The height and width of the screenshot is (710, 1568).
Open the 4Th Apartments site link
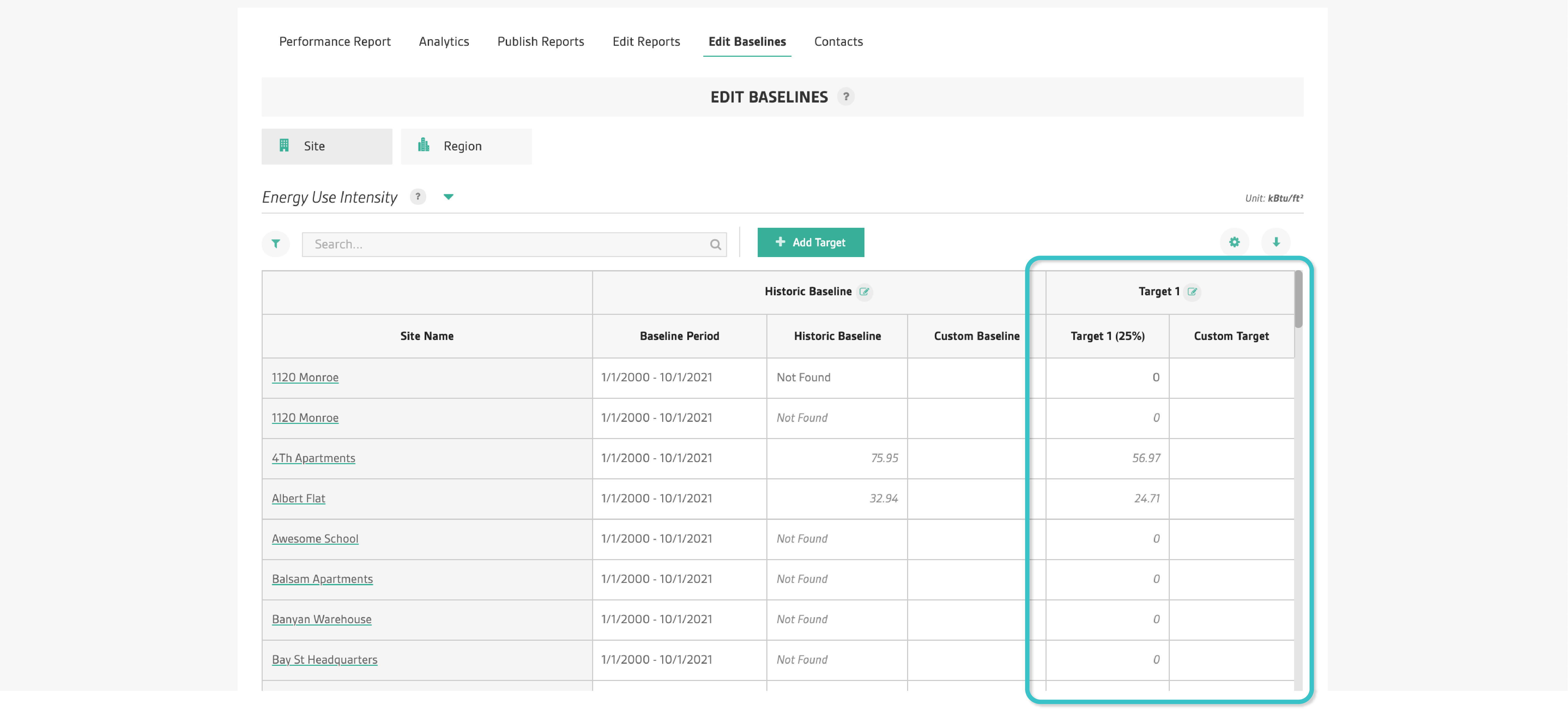click(313, 458)
